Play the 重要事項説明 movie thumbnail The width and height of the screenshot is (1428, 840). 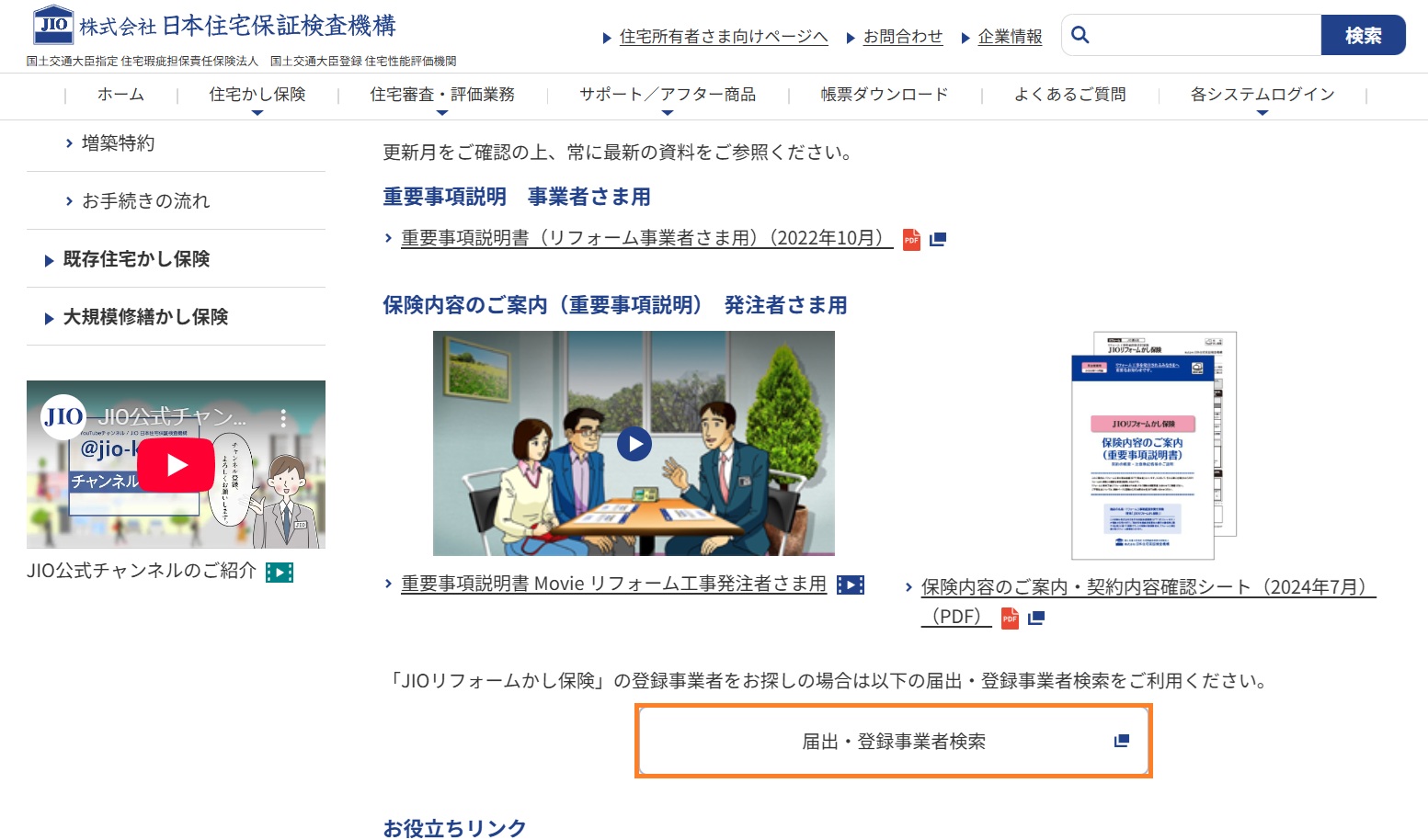pyautogui.click(x=634, y=444)
